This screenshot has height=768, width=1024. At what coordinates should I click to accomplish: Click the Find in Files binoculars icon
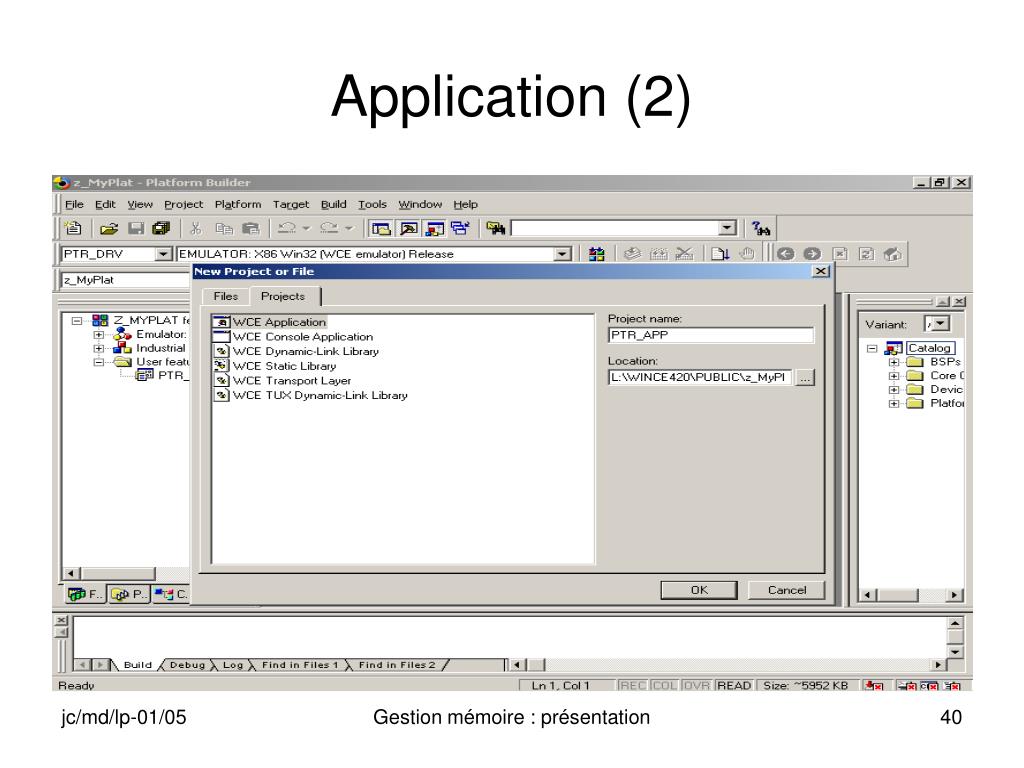pyautogui.click(x=496, y=228)
